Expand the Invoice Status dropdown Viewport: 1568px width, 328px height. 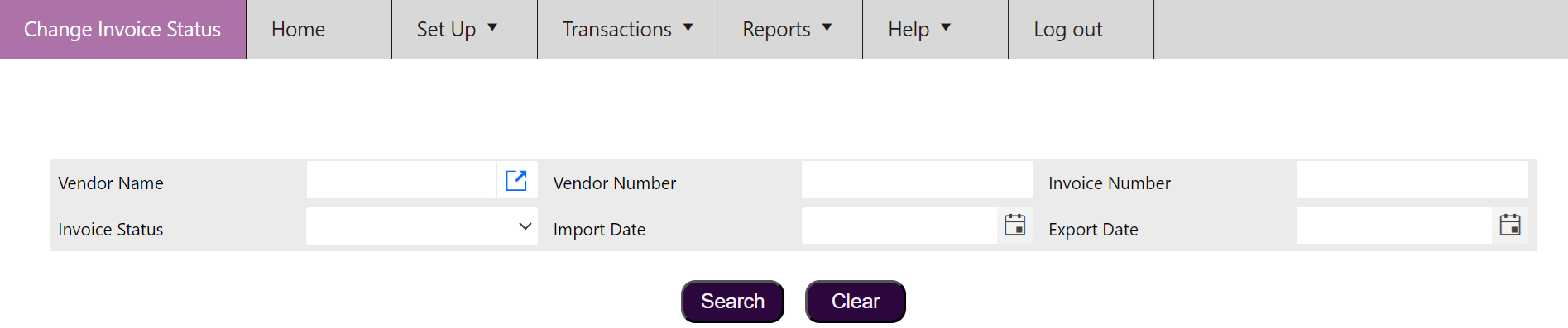tap(422, 226)
